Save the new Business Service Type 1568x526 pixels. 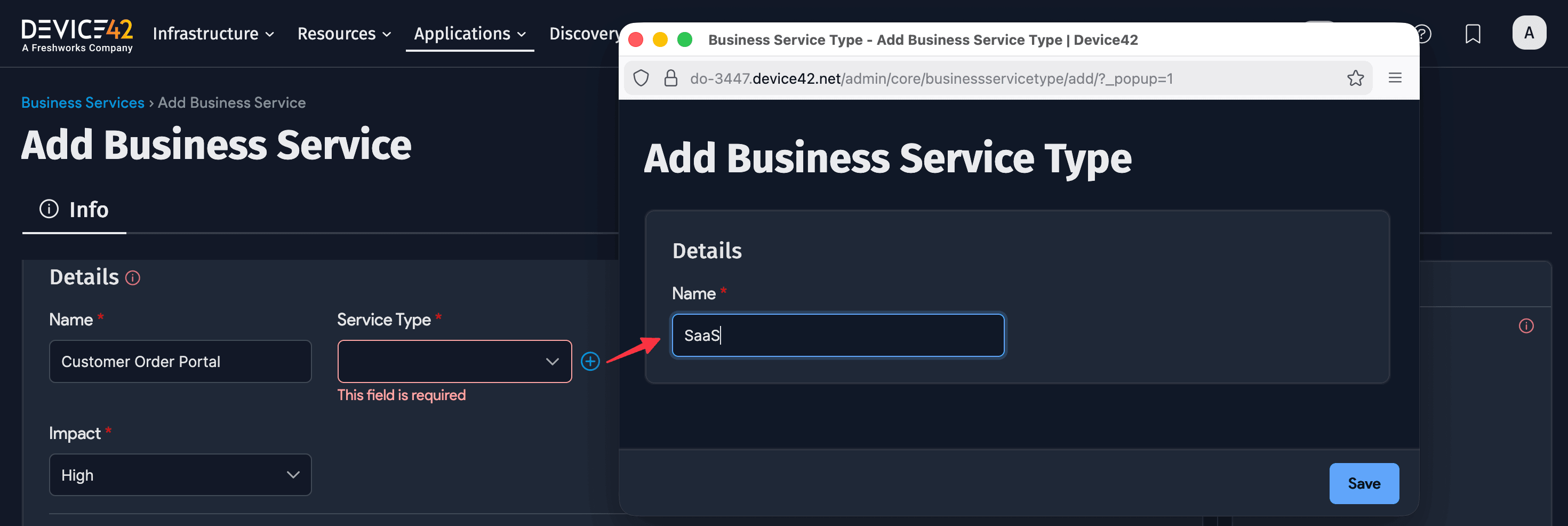coord(1364,483)
